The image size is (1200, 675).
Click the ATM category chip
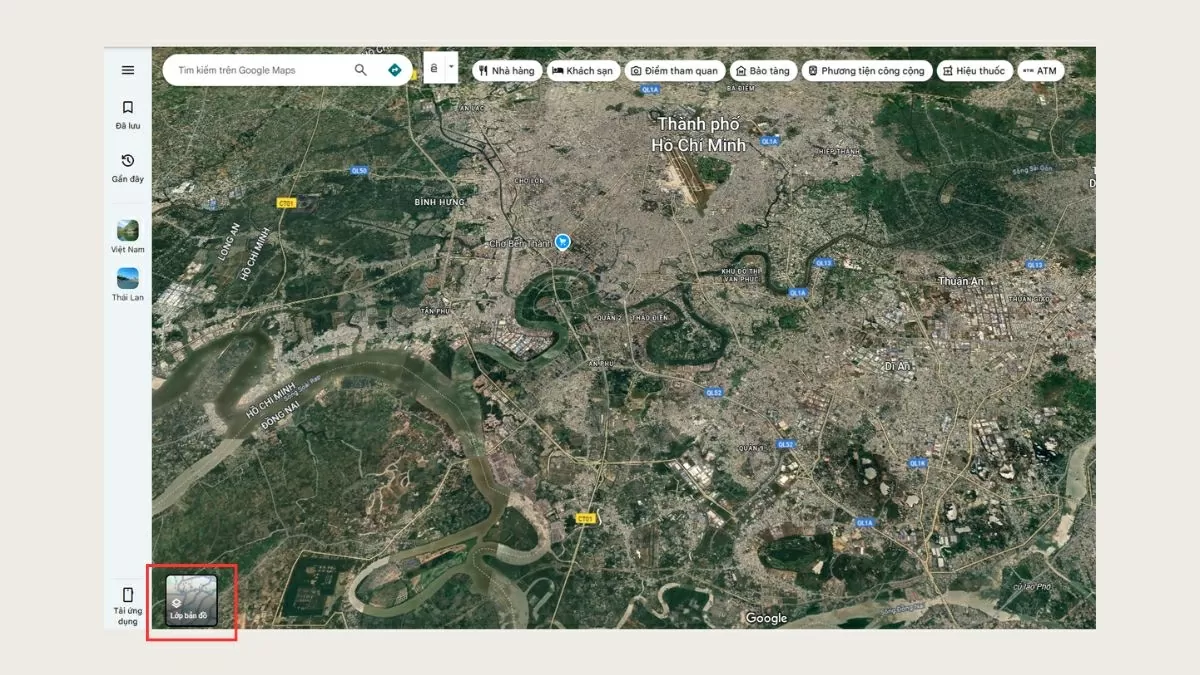pos(1040,71)
